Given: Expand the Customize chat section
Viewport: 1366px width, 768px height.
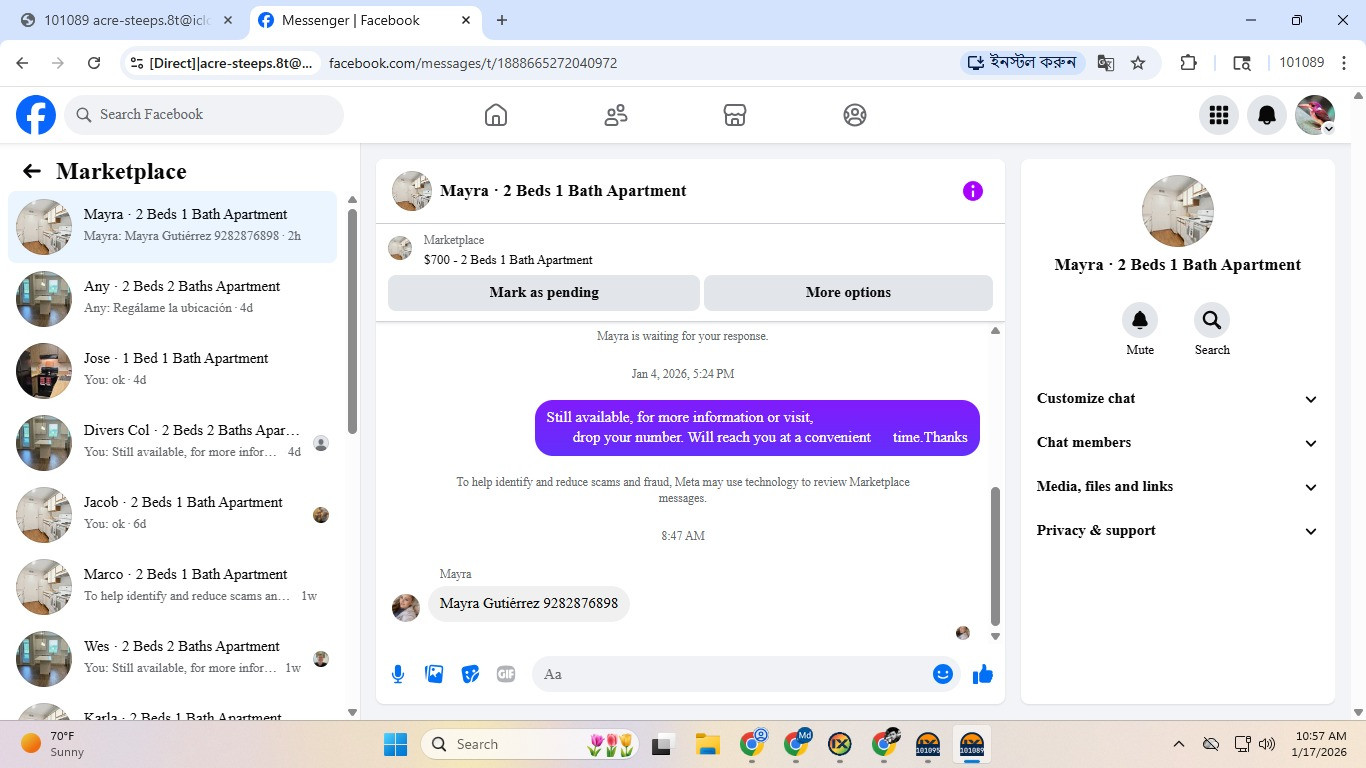Looking at the screenshot, I should (1178, 399).
